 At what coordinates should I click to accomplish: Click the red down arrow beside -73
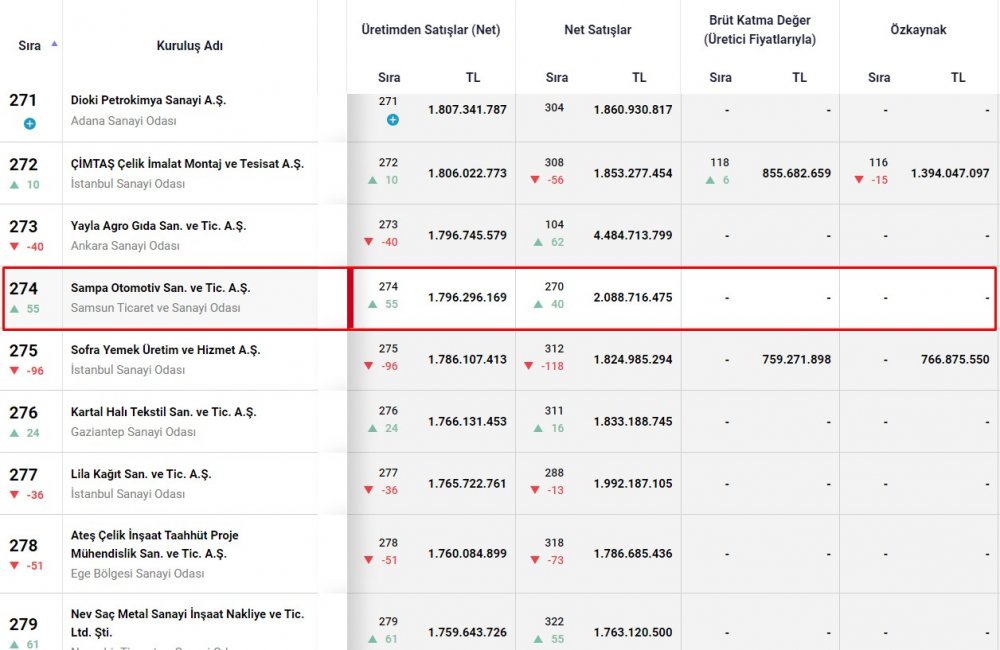535,560
